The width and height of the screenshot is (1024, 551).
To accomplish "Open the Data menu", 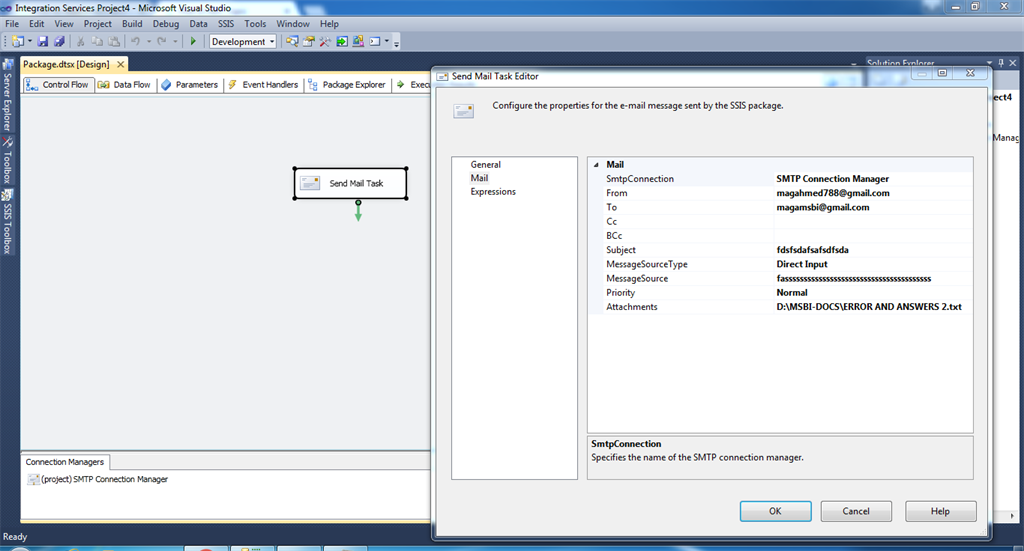I will [x=199, y=24].
